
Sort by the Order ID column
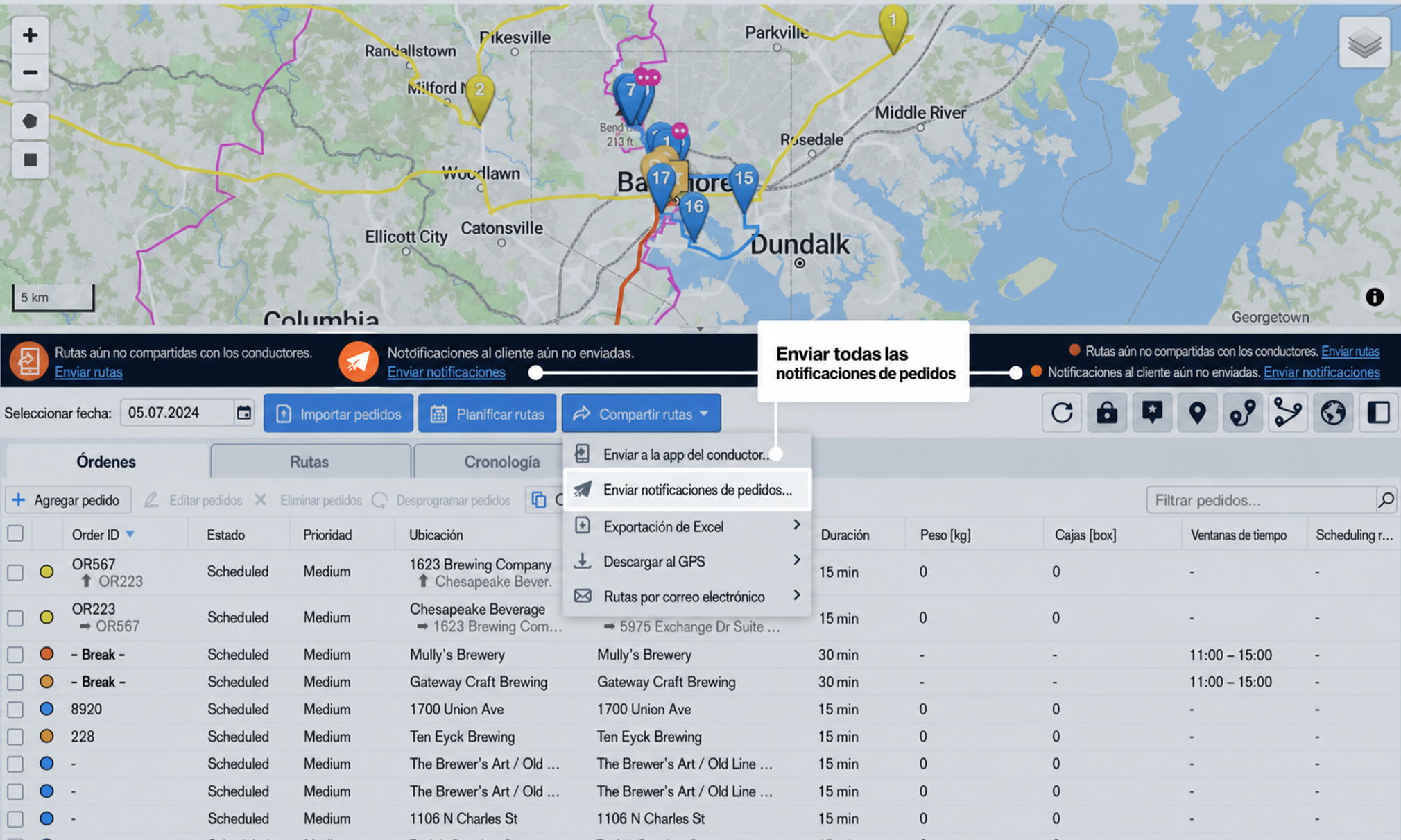(103, 535)
